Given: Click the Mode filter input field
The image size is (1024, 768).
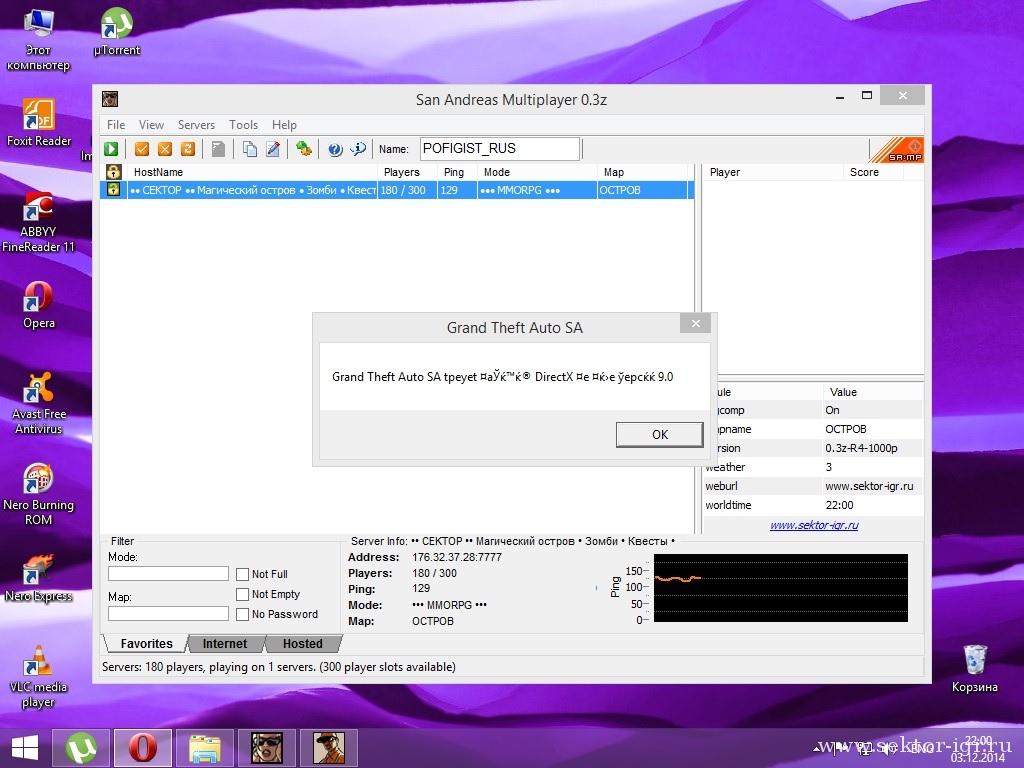Looking at the screenshot, I should [x=168, y=573].
